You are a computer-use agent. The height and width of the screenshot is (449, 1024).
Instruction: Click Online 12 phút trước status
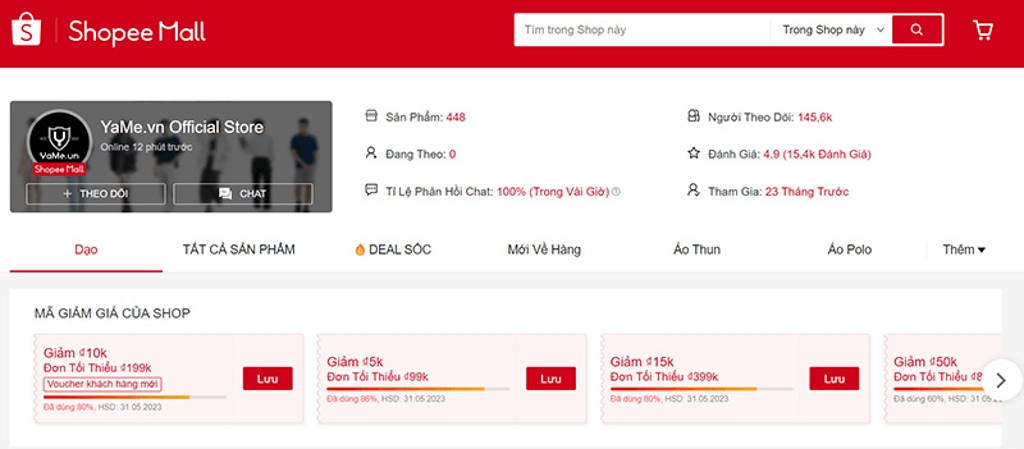point(146,147)
